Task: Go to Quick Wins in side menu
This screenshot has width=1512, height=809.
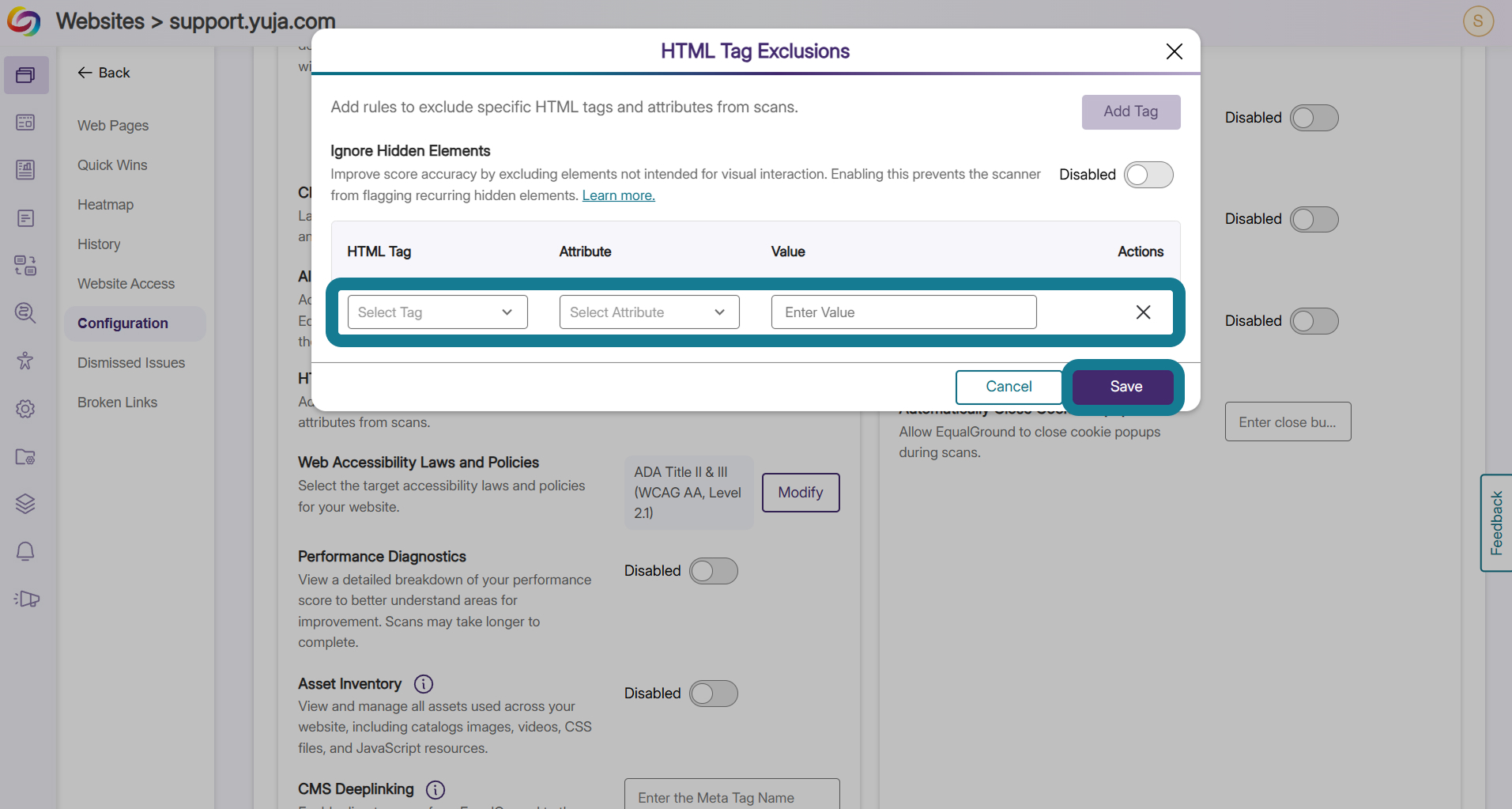Action: (x=112, y=165)
